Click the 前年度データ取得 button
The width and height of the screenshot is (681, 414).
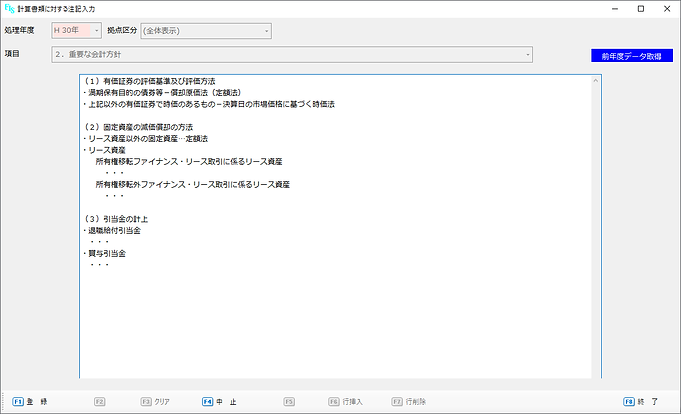click(631, 56)
